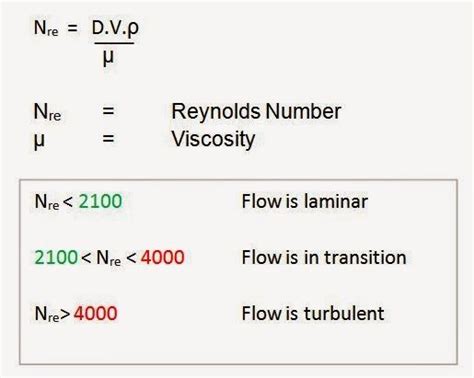The image size is (474, 378).
Task: Click the Nre in the middle of the transition inequality
Action: click(x=109, y=258)
